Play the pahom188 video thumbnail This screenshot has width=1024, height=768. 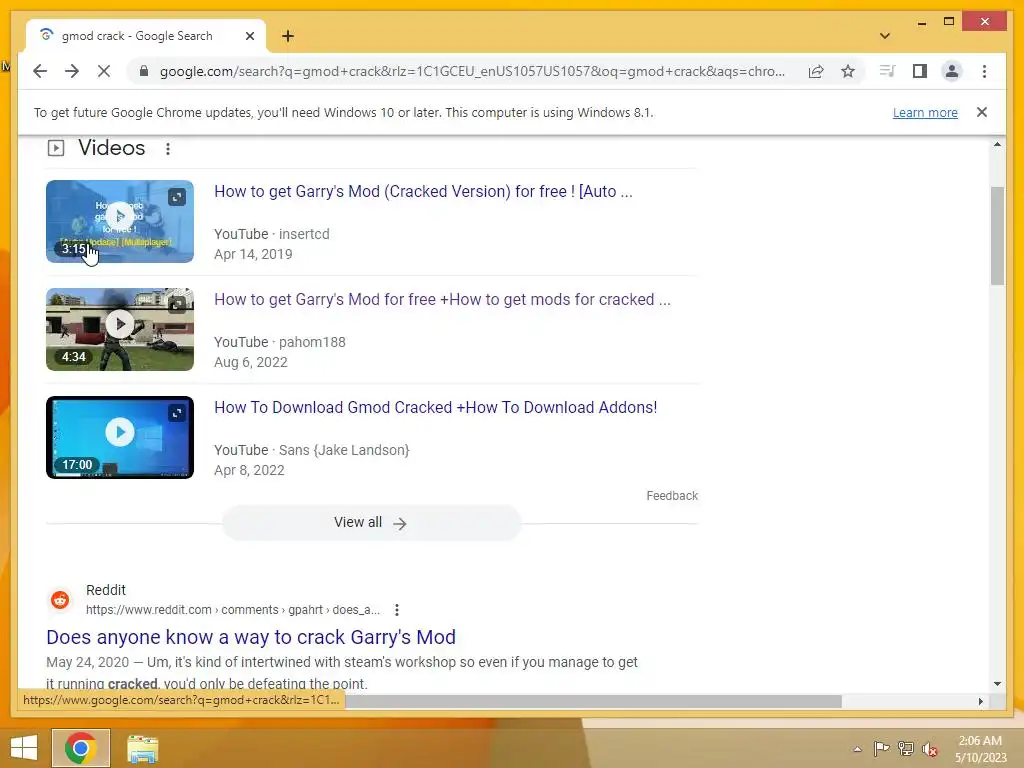pyautogui.click(x=120, y=329)
